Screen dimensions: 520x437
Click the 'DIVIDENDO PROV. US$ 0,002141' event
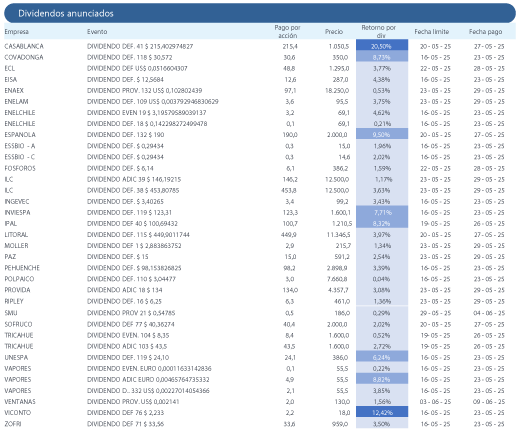point(133,402)
